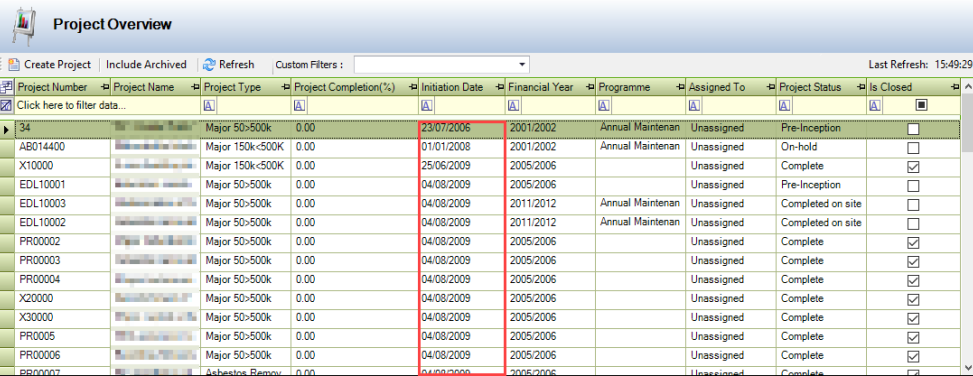The image size is (973, 376).
Task: Tick Is Closed checkbox for project 34
Action: point(913,129)
